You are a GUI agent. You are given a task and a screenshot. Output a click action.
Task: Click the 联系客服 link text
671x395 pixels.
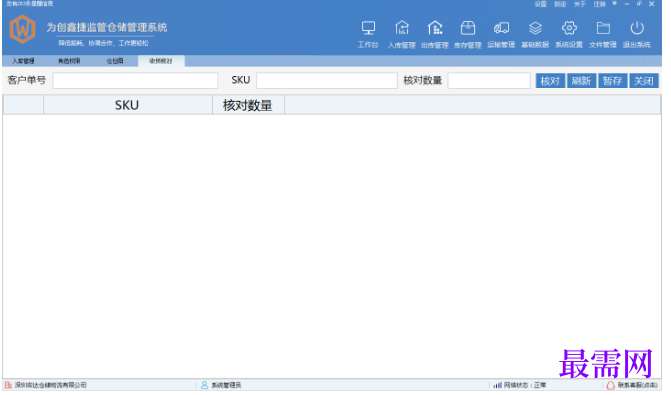tap(638, 385)
